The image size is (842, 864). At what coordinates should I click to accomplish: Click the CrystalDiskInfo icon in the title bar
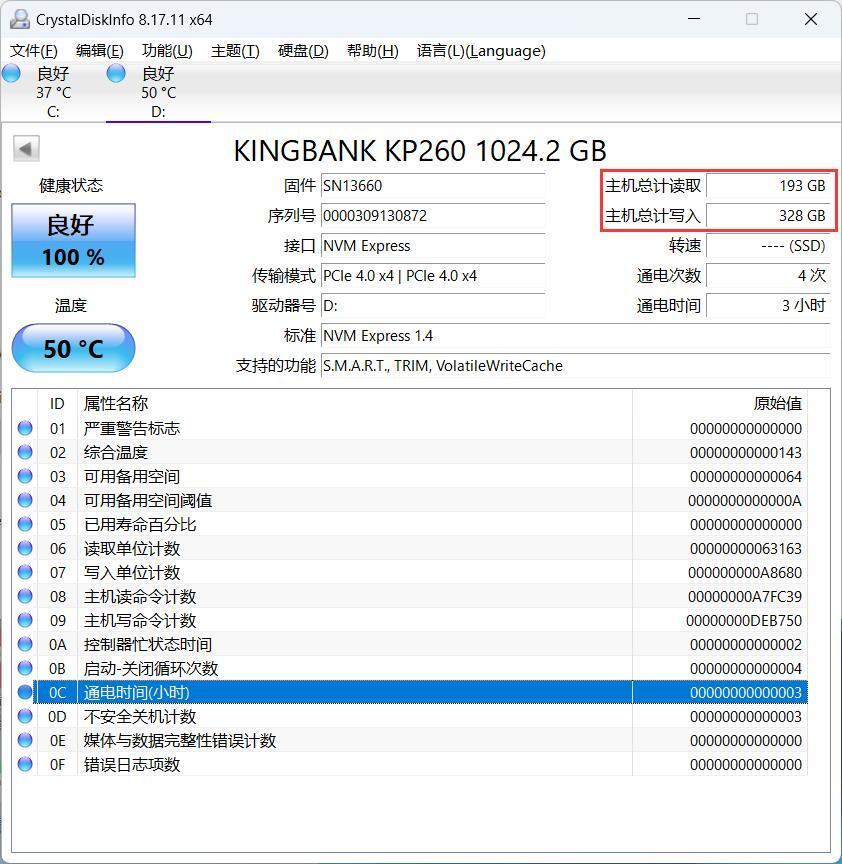pos(22,19)
